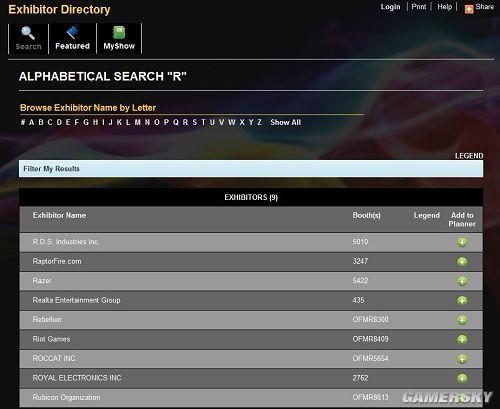The height and width of the screenshot is (409, 500).
Task: Browse exhibitors by letter R
Action: [x=185, y=122]
